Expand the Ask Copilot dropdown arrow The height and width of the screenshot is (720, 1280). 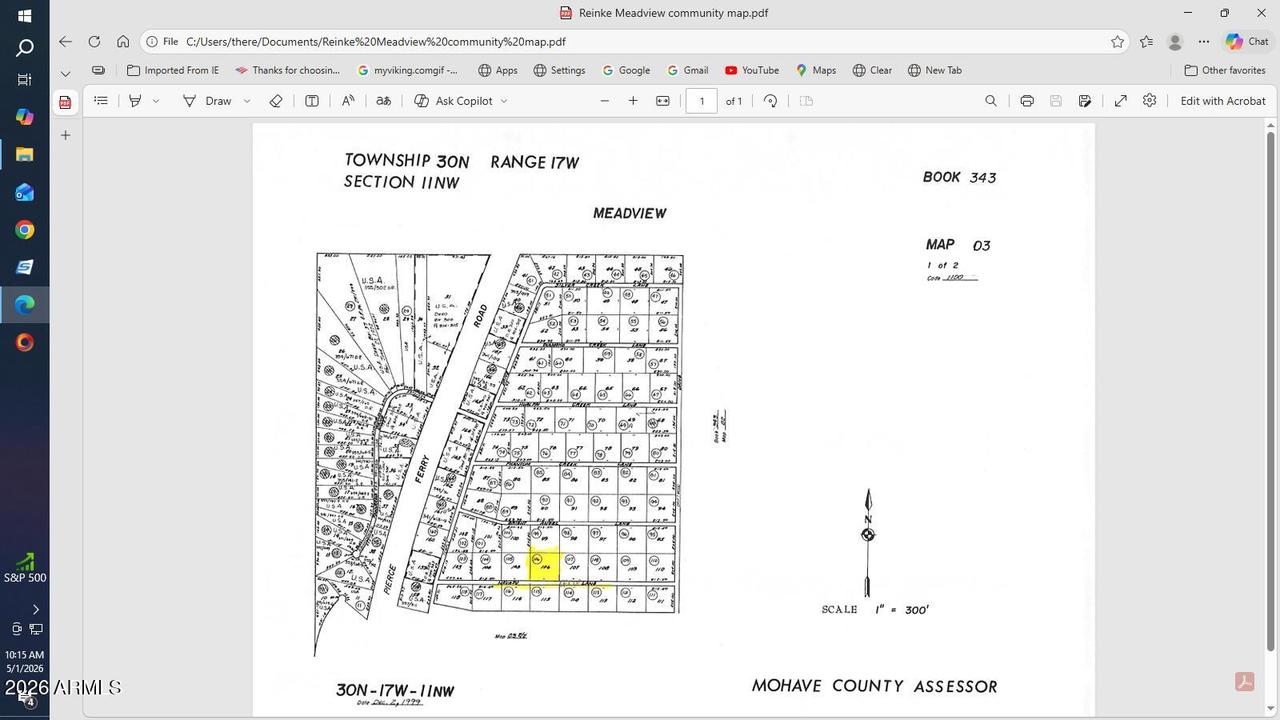[504, 101]
